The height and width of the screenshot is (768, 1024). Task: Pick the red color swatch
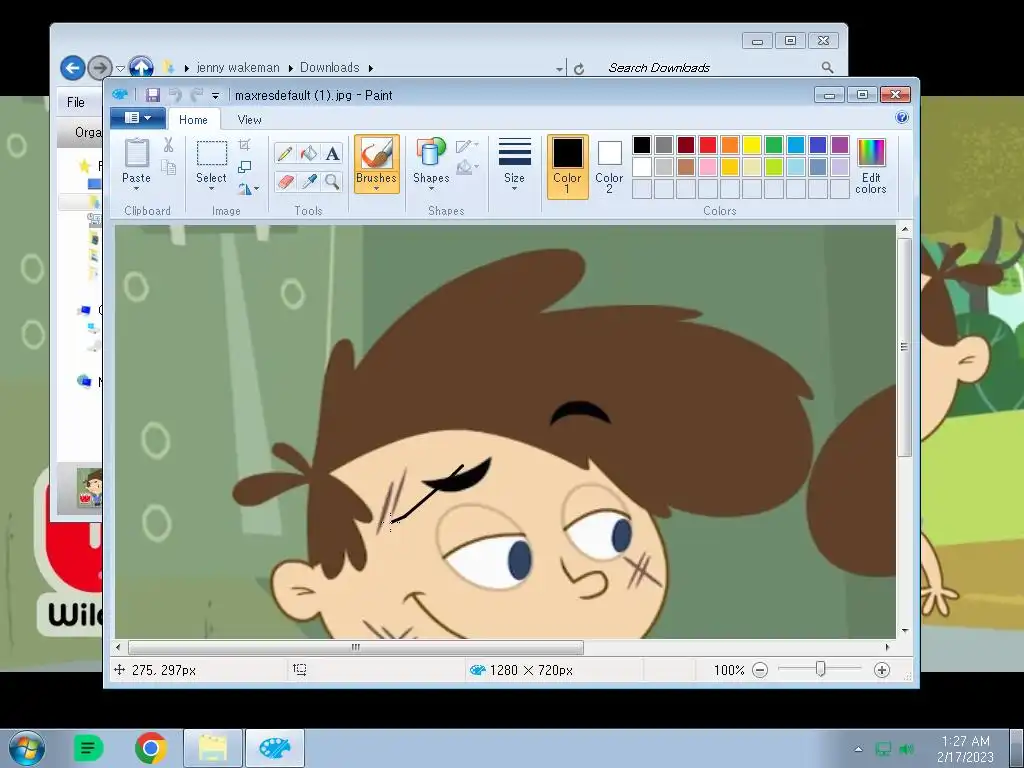(x=708, y=144)
